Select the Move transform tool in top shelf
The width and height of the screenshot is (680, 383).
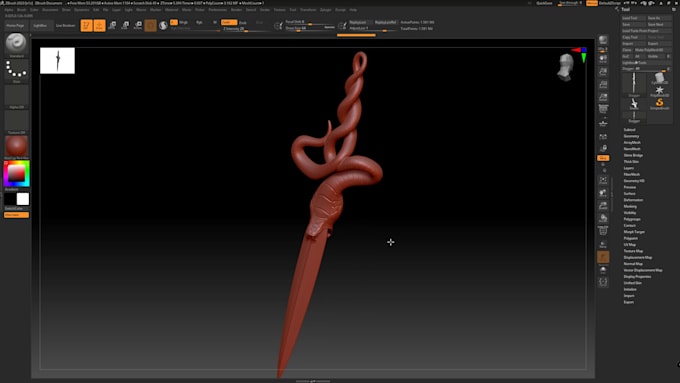point(112,26)
